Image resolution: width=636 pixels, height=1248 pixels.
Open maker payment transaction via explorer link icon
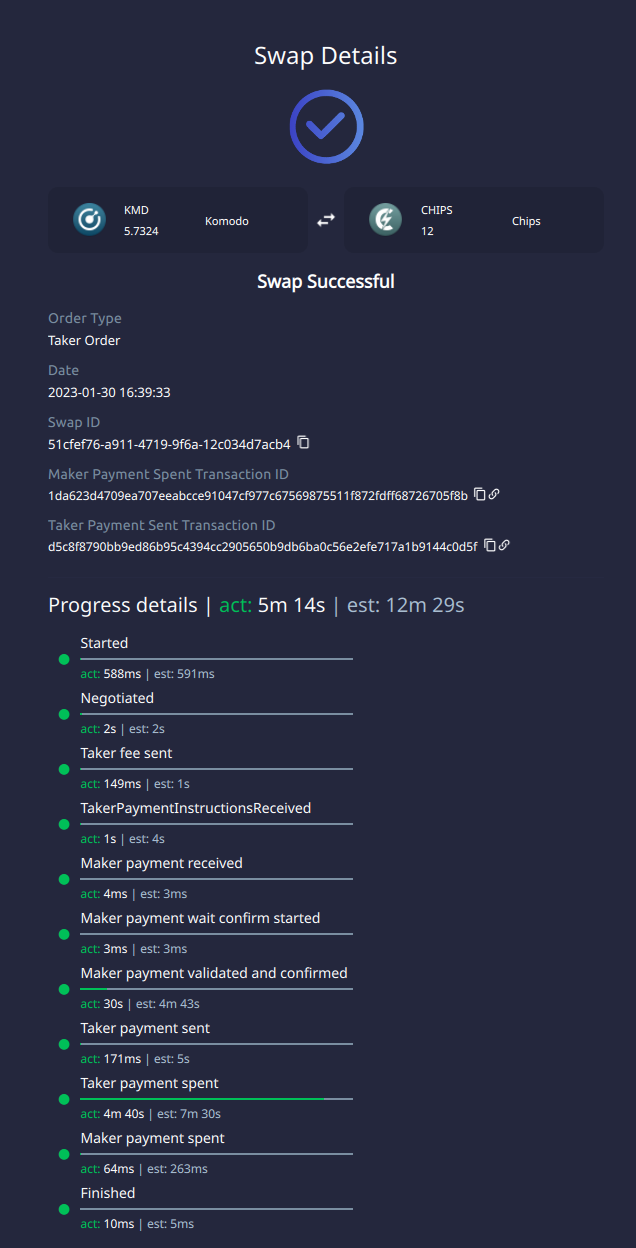point(492,493)
